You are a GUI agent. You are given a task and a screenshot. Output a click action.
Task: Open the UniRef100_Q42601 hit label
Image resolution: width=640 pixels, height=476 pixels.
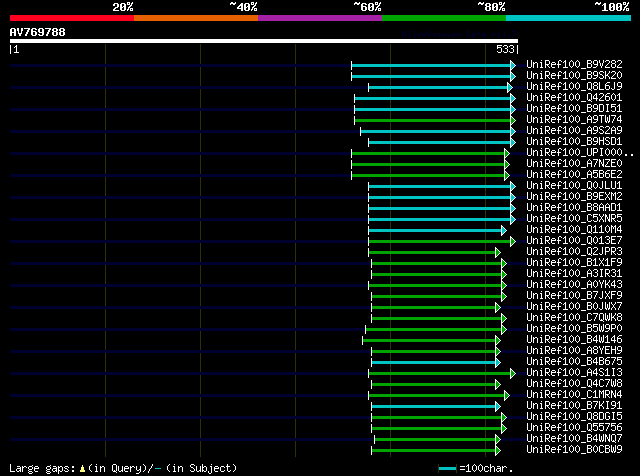(x=574, y=98)
